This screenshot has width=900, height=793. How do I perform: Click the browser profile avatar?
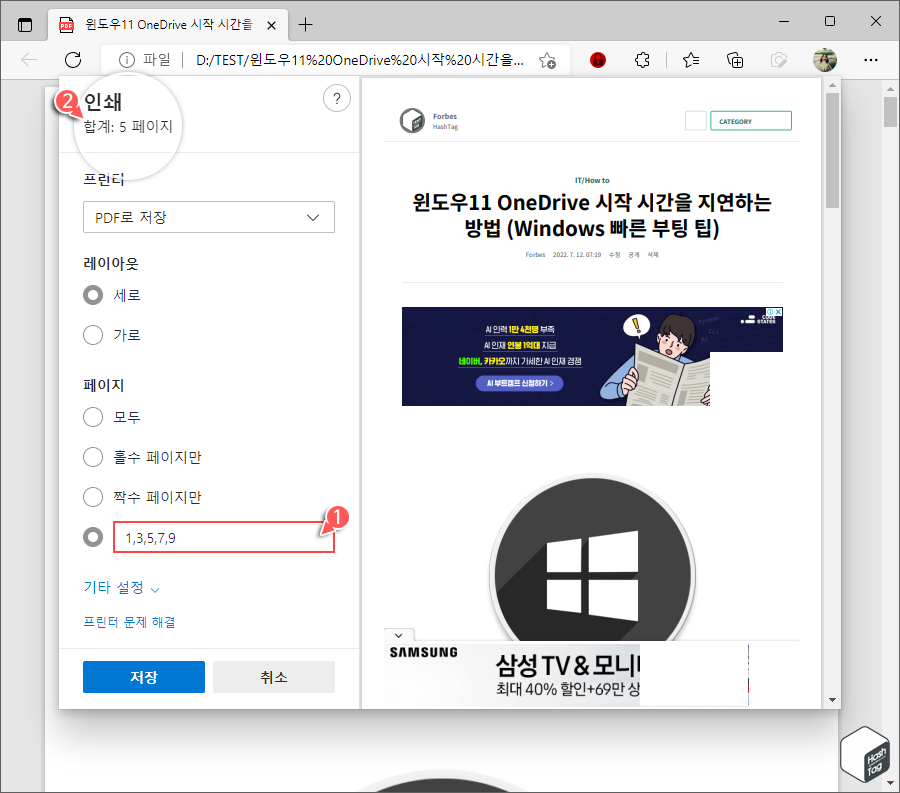(825, 60)
